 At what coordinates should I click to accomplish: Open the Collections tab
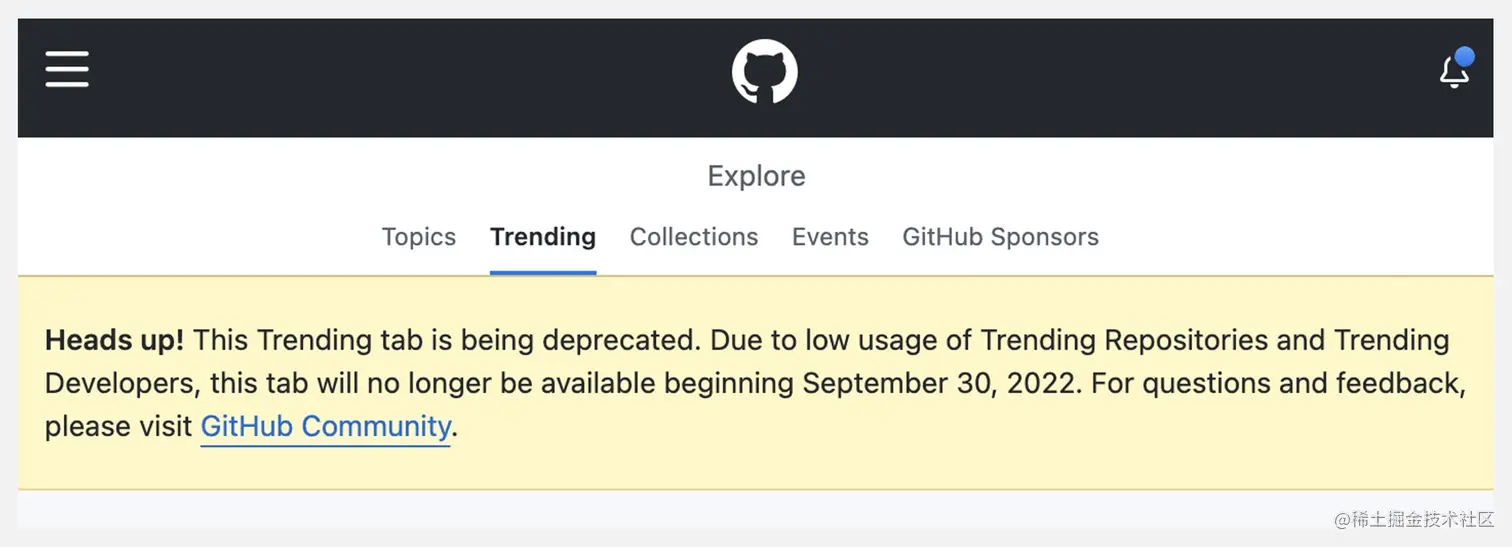694,237
